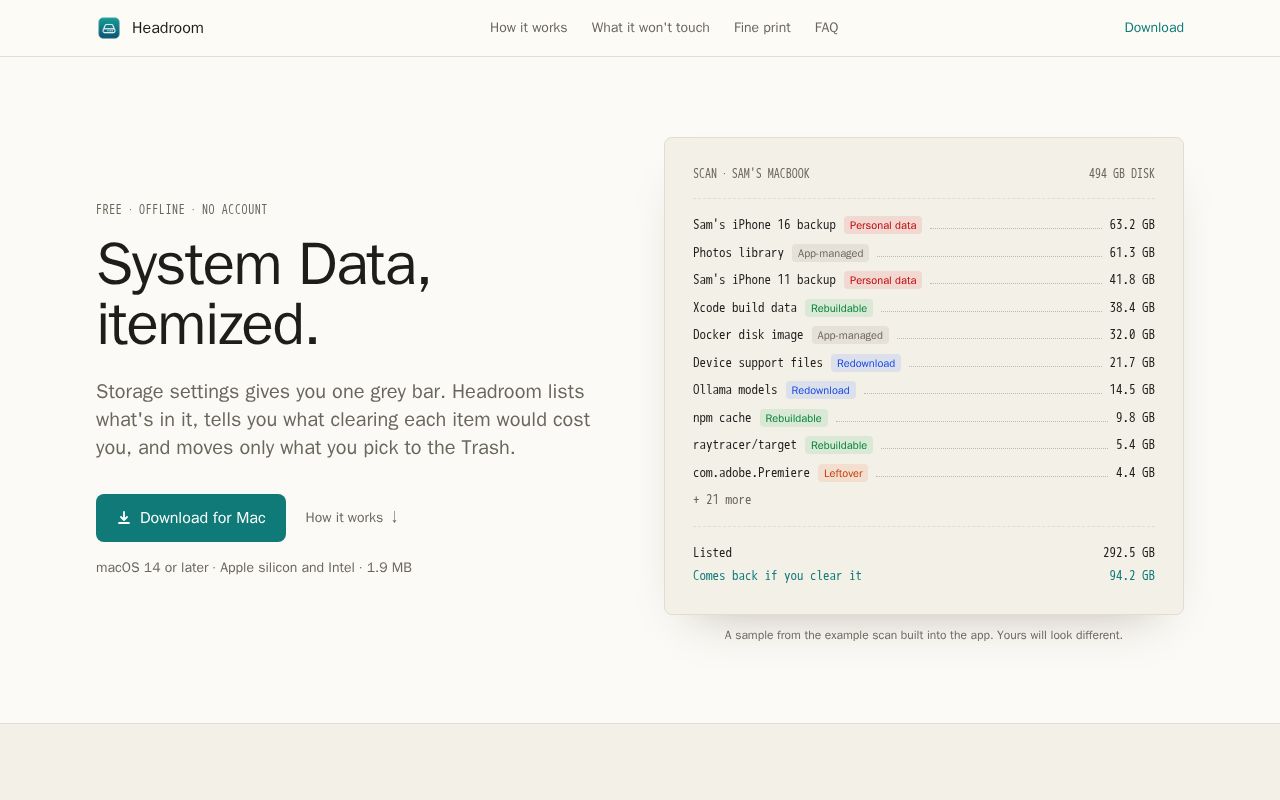Click the Headroom brand name
The height and width of the screenshot is (800, 1280).
point(168,28)
